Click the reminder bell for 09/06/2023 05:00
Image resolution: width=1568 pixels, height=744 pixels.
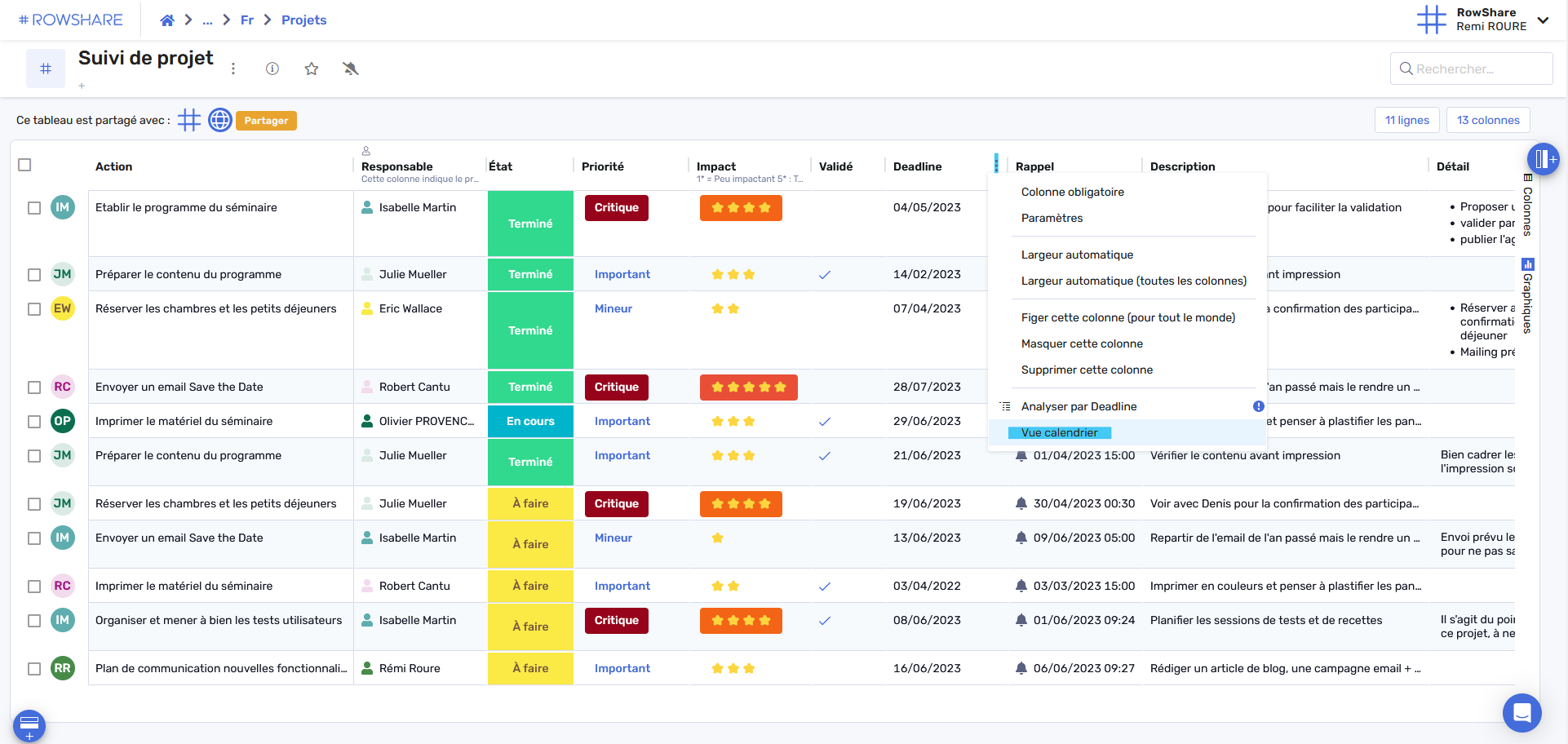pyautogui.click(x=1021, y=538)
